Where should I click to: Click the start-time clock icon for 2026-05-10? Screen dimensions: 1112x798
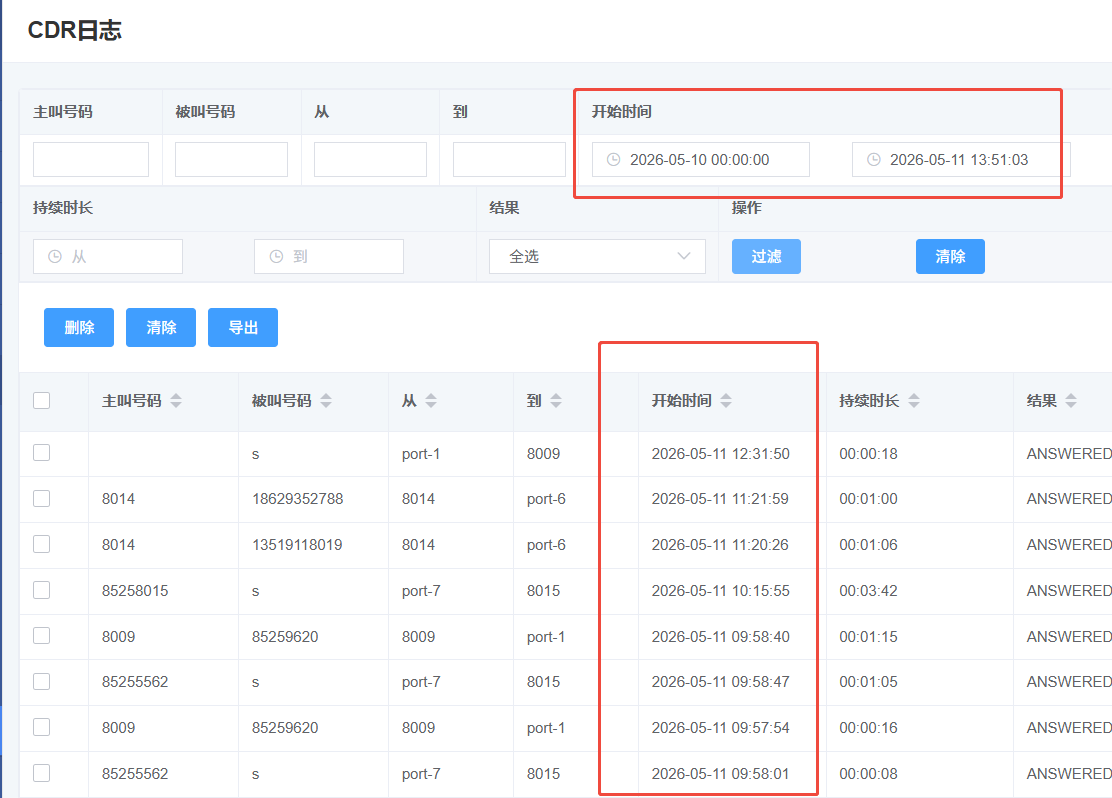point(613,160)
